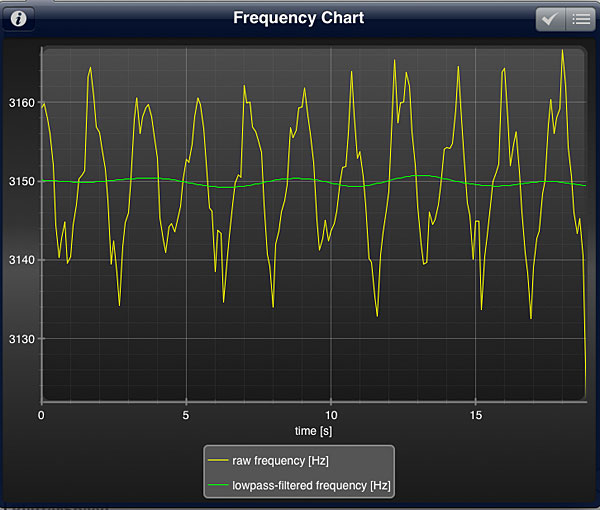Viewport: 600px width, 510px height.
Task: Click the 3160 y-axis label
Action: (x=20, y=103)
